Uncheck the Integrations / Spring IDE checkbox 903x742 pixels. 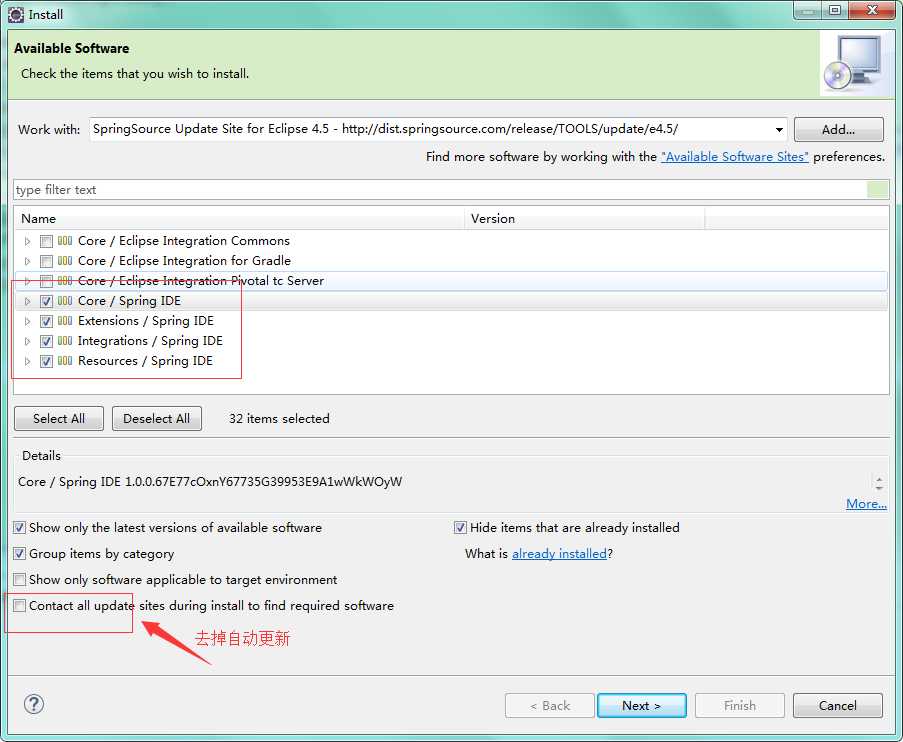pyautogui.click(x=47, y=342)
